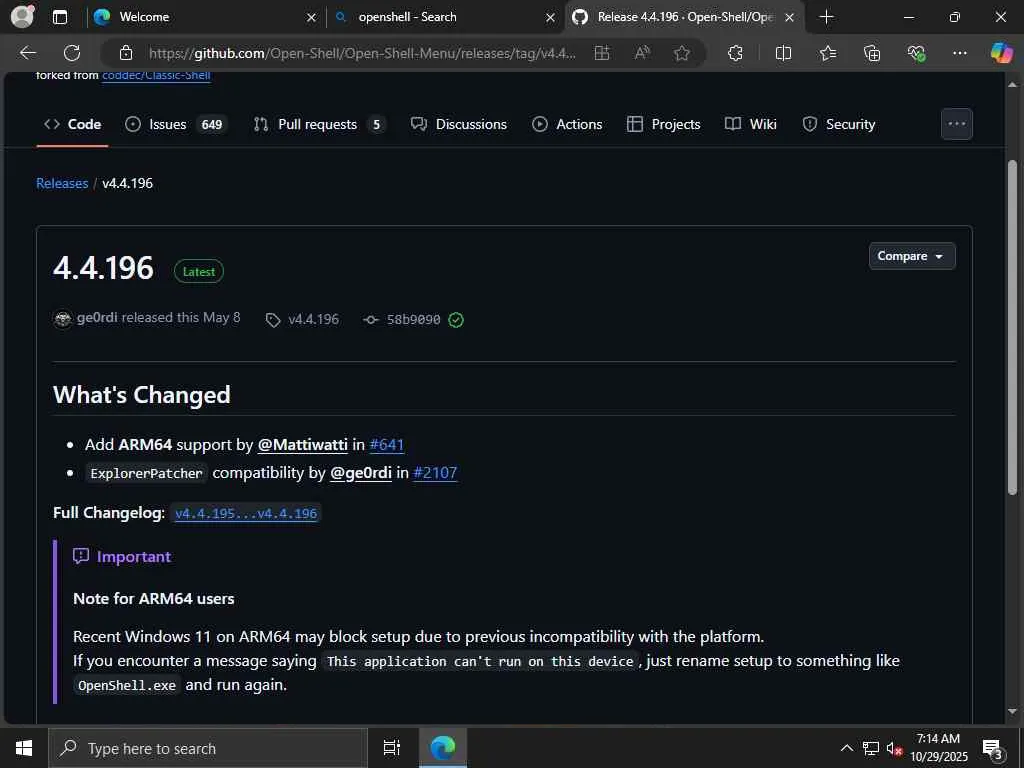Activate Read aloud icon
The width and height of the screenshot is (1024, 768).
click(642, 53)
